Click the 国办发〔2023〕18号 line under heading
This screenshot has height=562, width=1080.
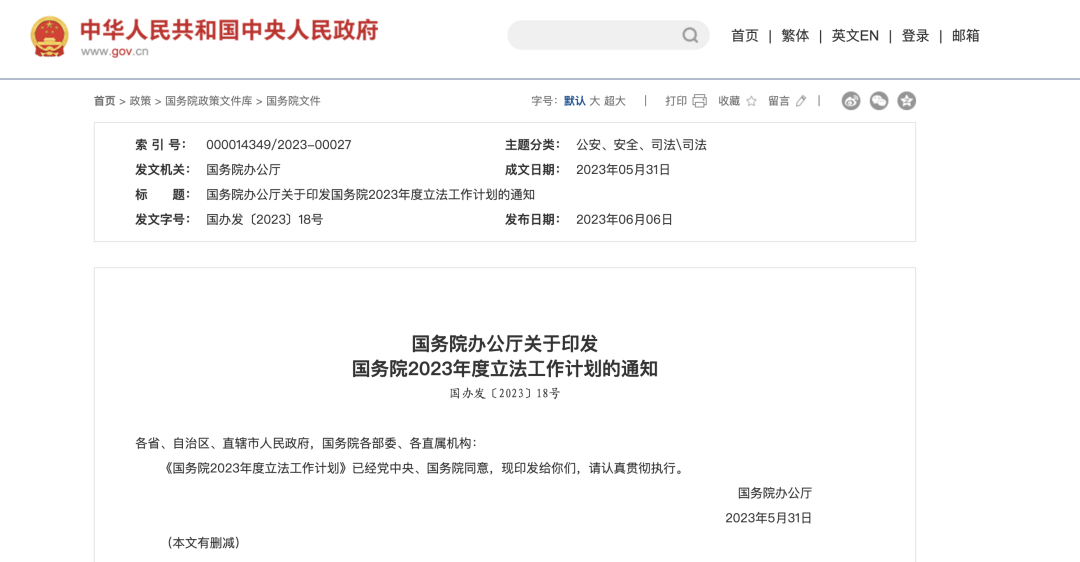[x=505, y=394]
